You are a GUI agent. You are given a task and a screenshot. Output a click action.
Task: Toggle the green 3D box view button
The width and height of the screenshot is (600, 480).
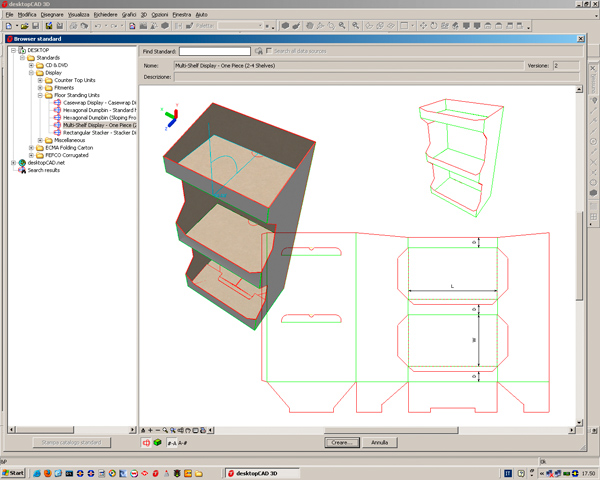click(157, 442)
